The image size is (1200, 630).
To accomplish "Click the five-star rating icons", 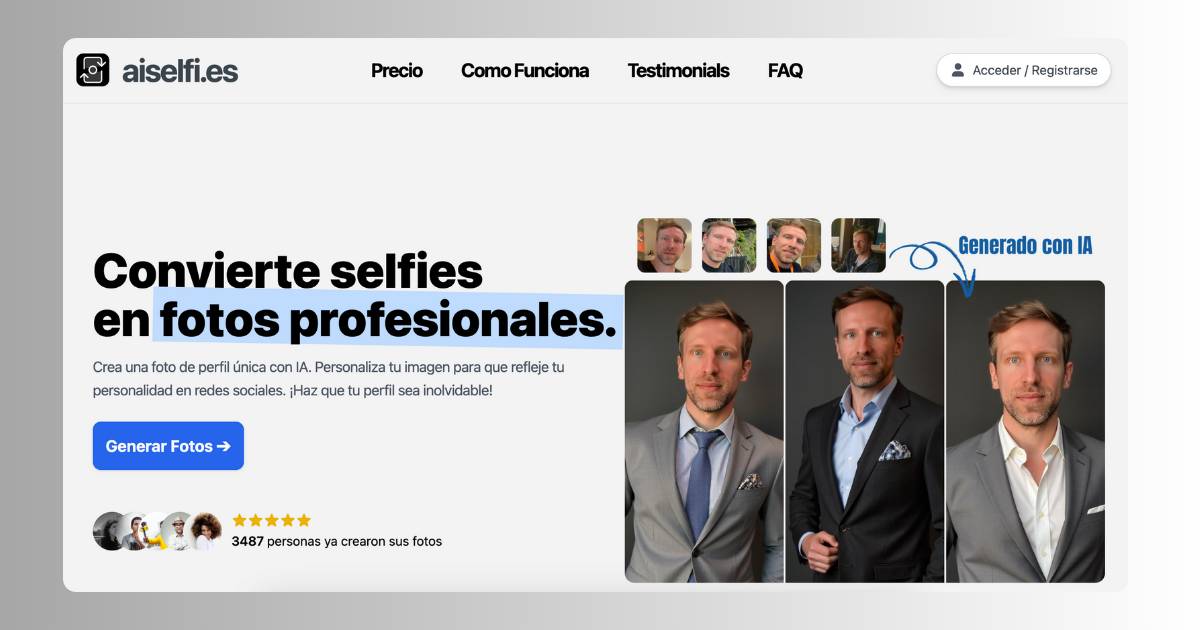I will tap(271, 520).
